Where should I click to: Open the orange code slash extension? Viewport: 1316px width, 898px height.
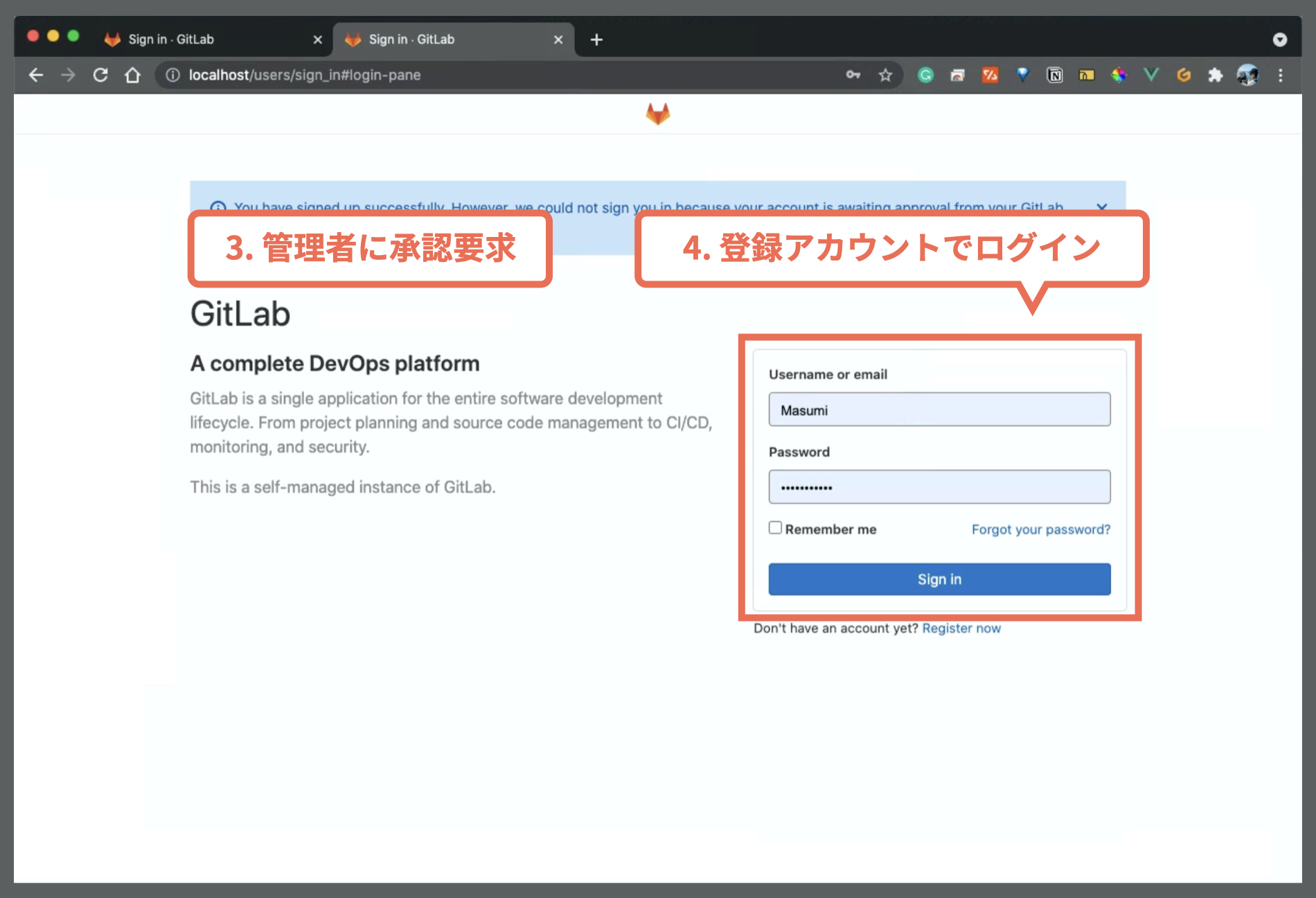click(x=990, y=75)
